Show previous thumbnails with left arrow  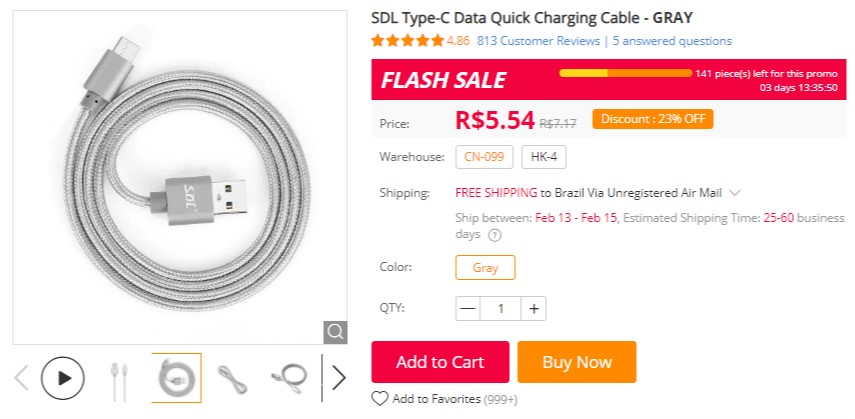[22, 378]
